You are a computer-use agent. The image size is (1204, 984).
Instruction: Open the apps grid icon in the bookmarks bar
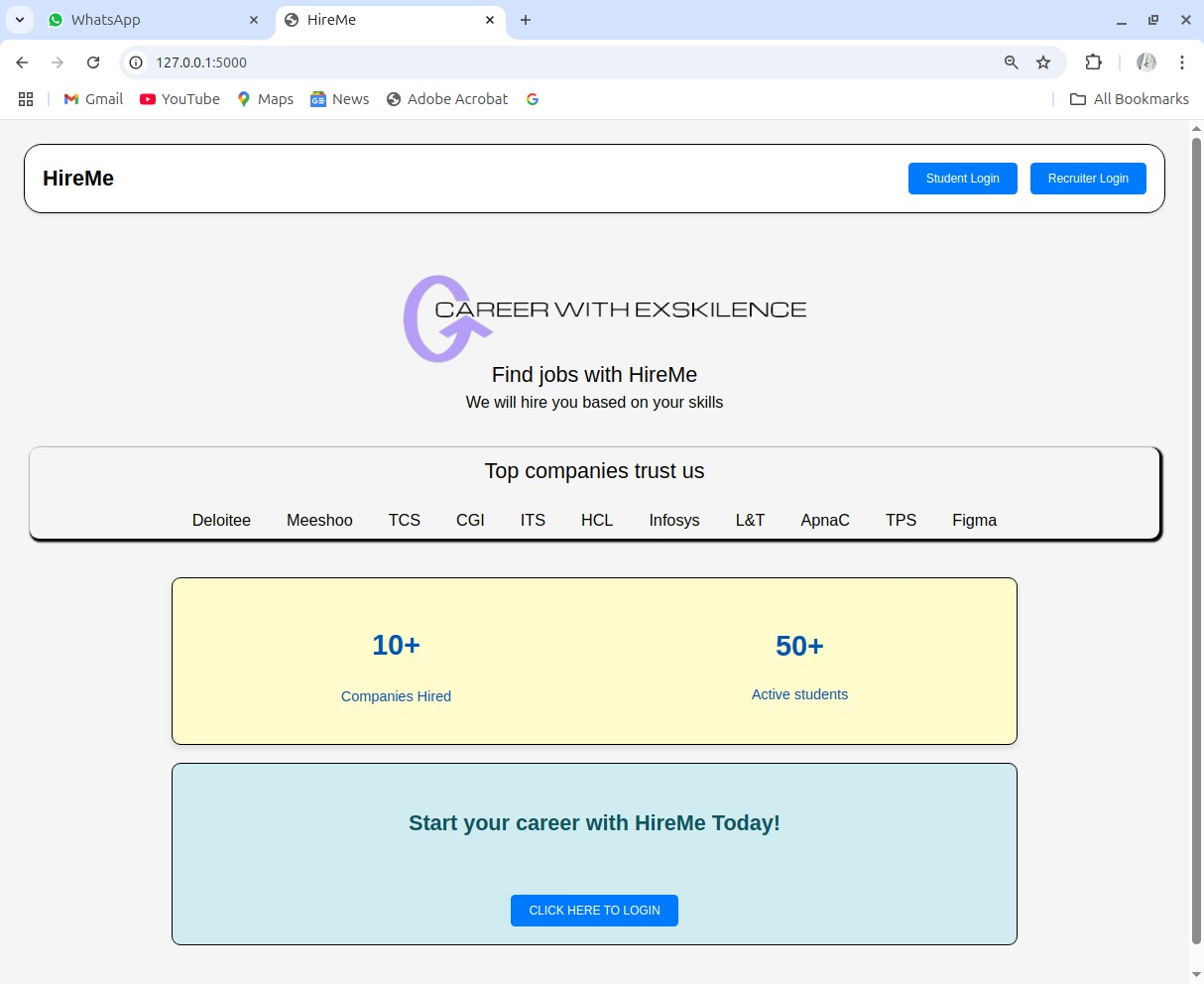pyautogui.click(x=26, y=99)
